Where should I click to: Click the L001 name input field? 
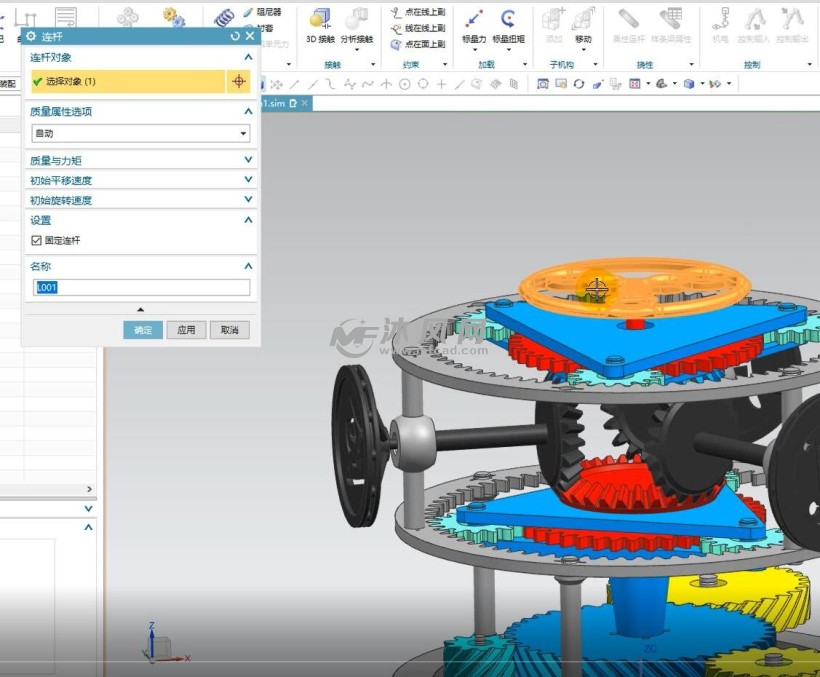coord(141,288)
